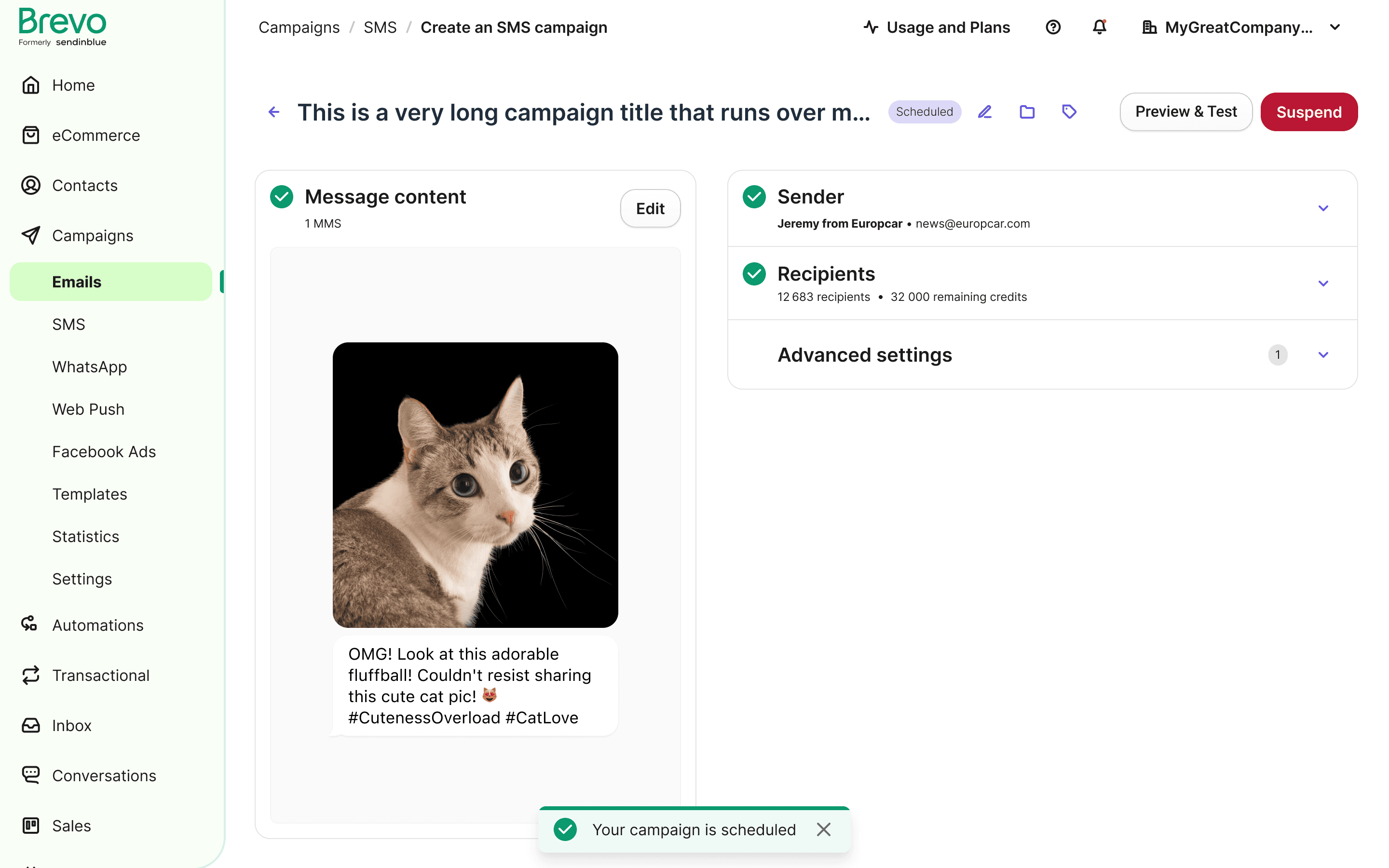
Task: Click the pencil icon to rename campaign
Action: coord(984,112)
